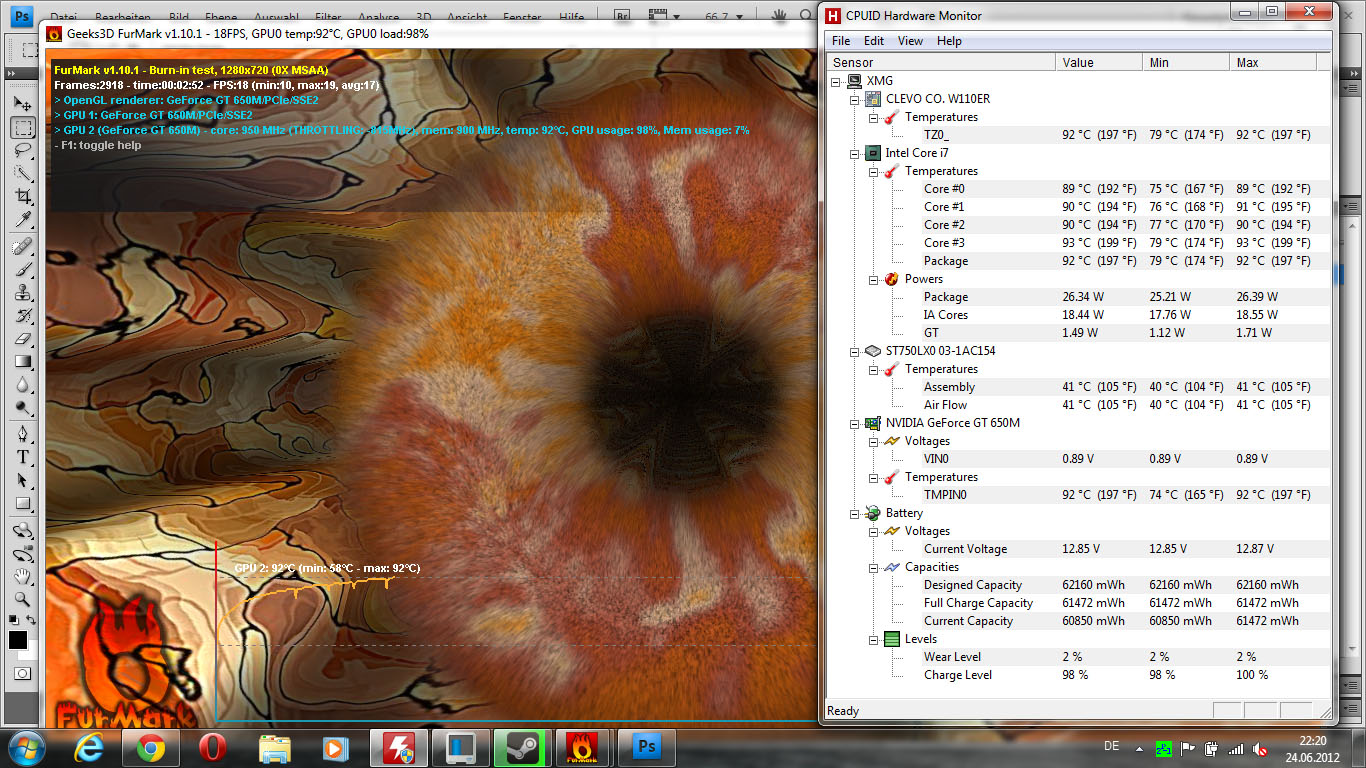Open the Windows Start menu

(25, 748)
